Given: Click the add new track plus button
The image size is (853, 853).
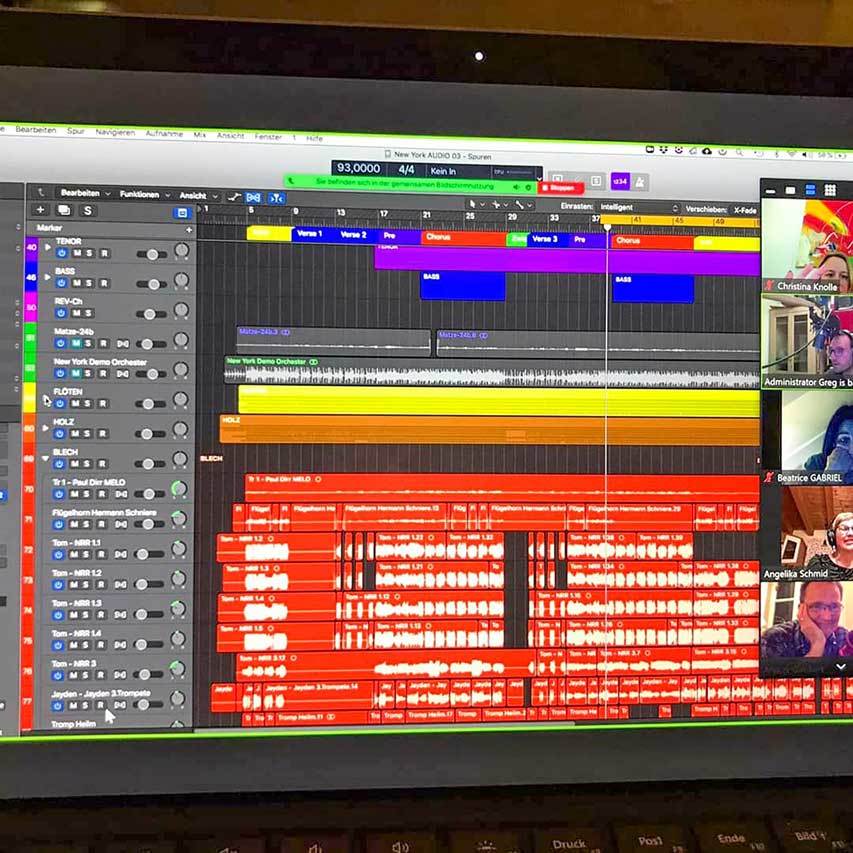Looking at the screenshot, I should (40, 210).
